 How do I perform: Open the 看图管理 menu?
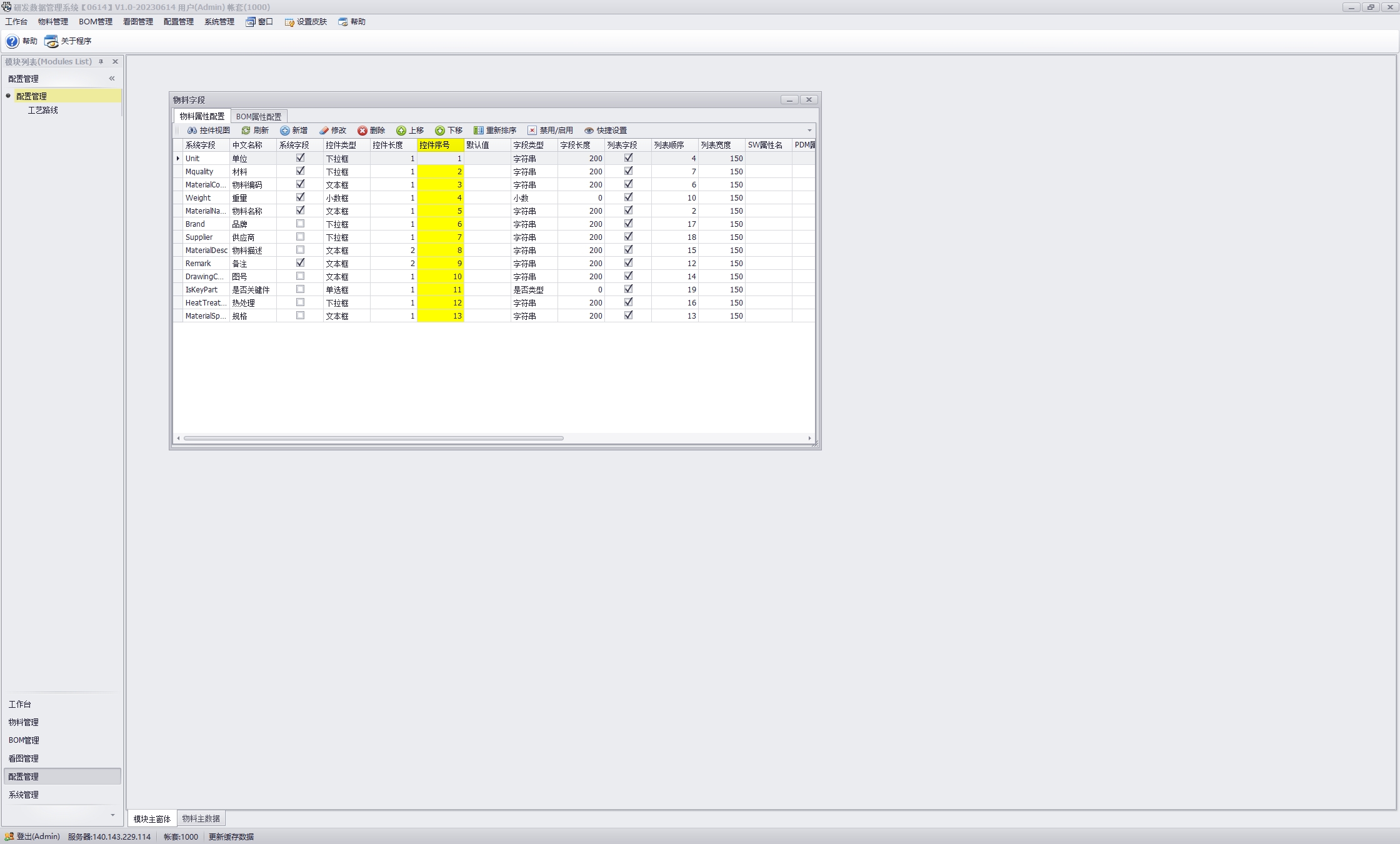[138, 22]
